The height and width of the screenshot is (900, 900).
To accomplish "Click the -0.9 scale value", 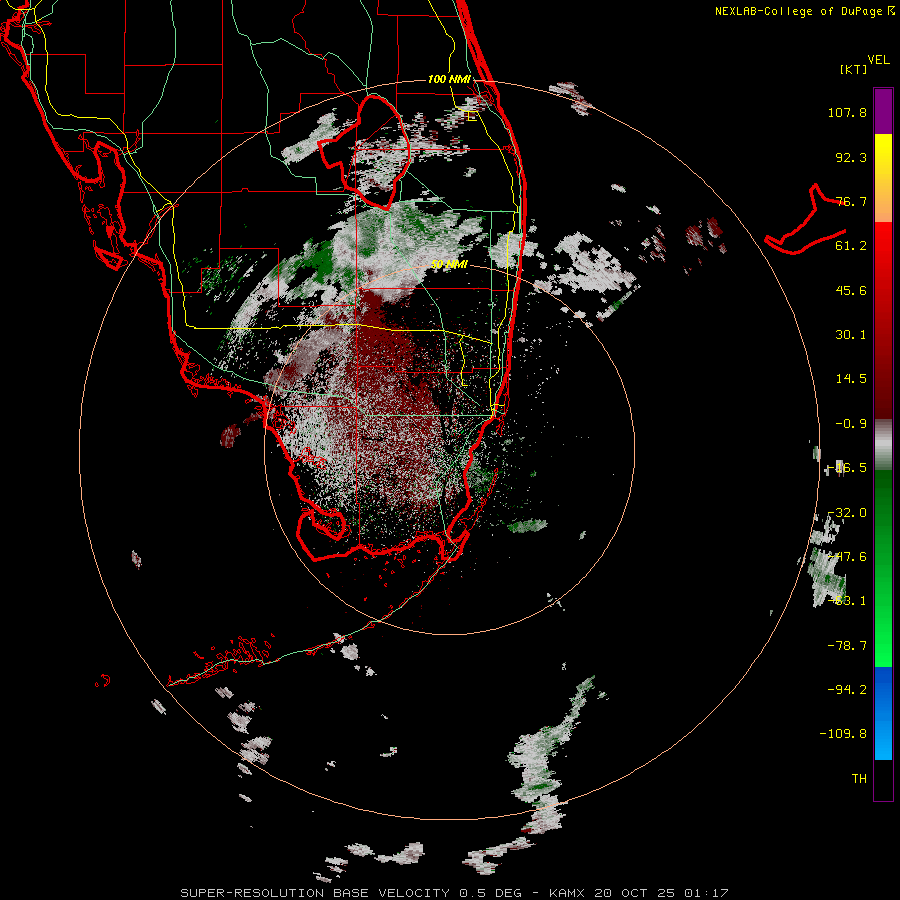I will pos(851,424).
